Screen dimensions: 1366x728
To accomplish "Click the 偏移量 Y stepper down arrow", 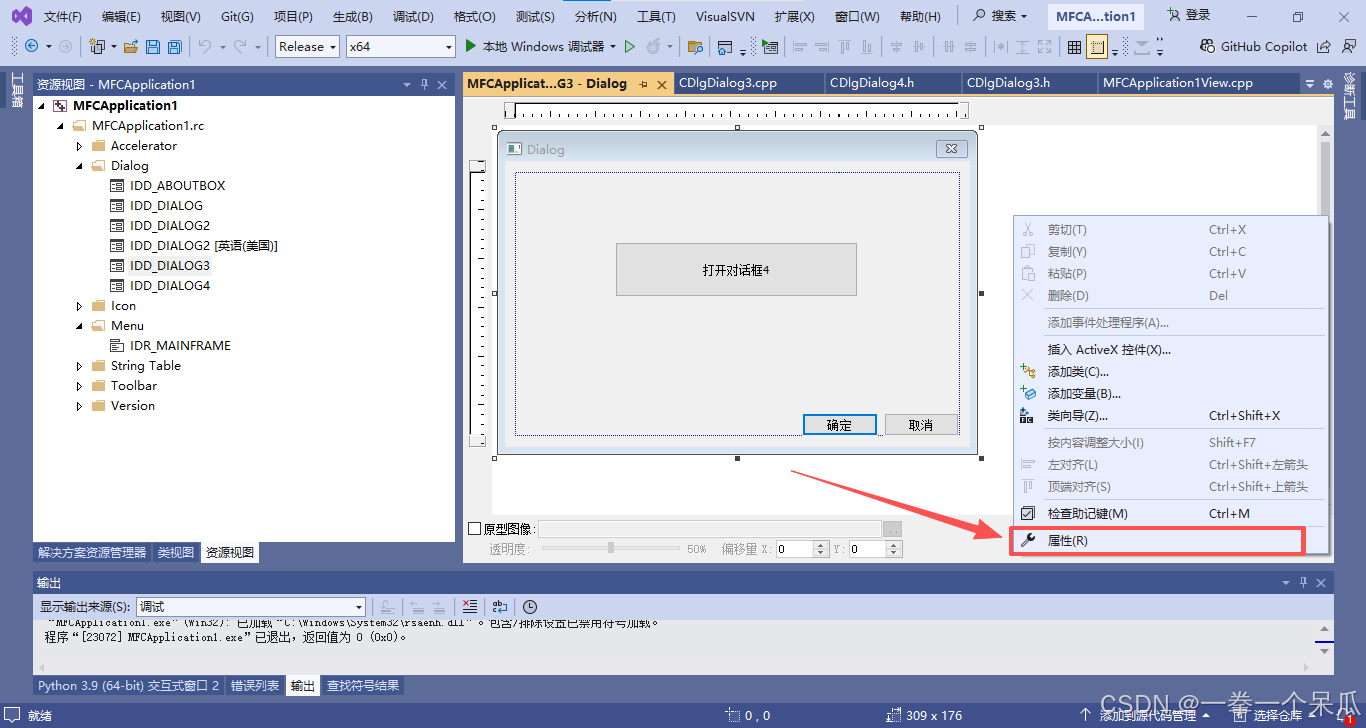I will 895,553.
